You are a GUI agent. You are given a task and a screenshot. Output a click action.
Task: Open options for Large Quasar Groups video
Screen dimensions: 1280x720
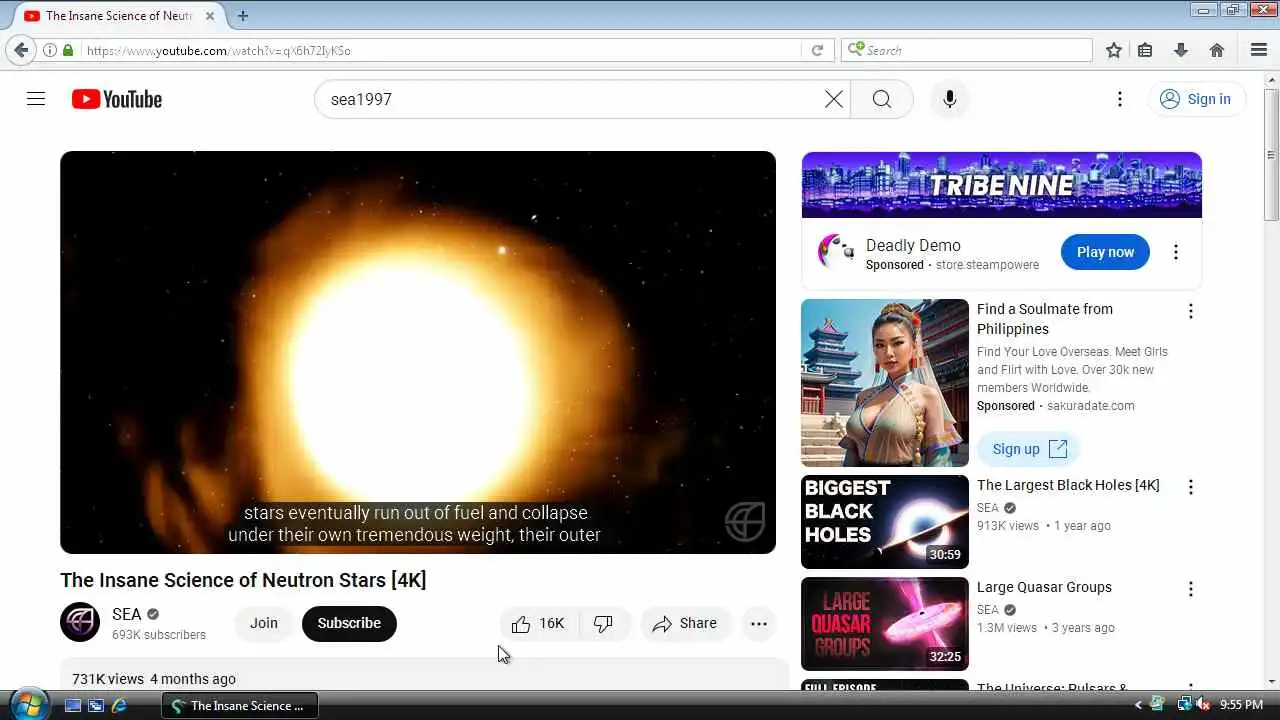point(1190,589)
